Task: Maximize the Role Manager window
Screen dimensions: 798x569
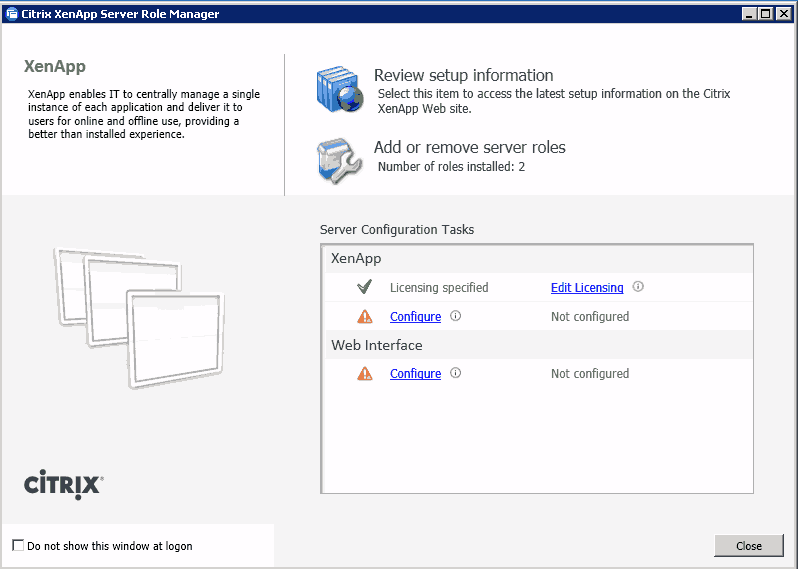Action: tap(765, 14)
